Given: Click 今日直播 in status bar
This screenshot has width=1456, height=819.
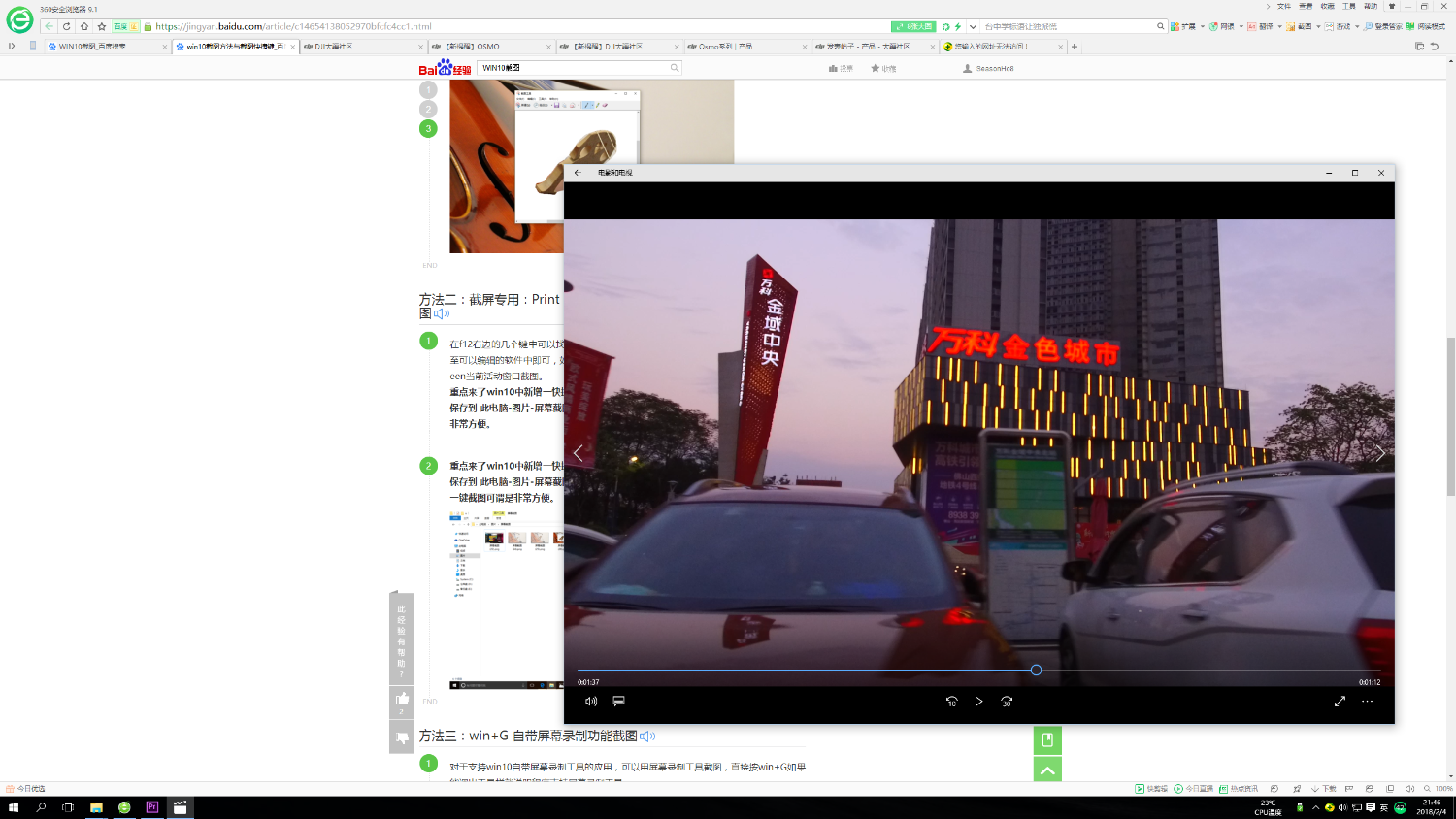Looking at the screenshot, I should tap(1194, 789).
